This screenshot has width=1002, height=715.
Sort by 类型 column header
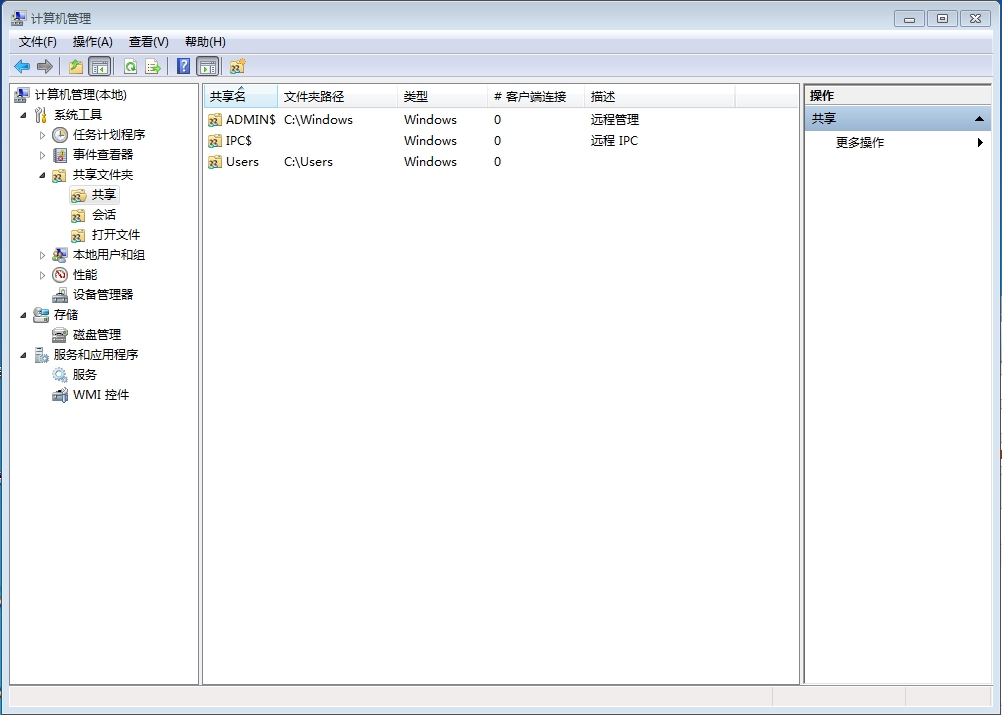point(442,96)
